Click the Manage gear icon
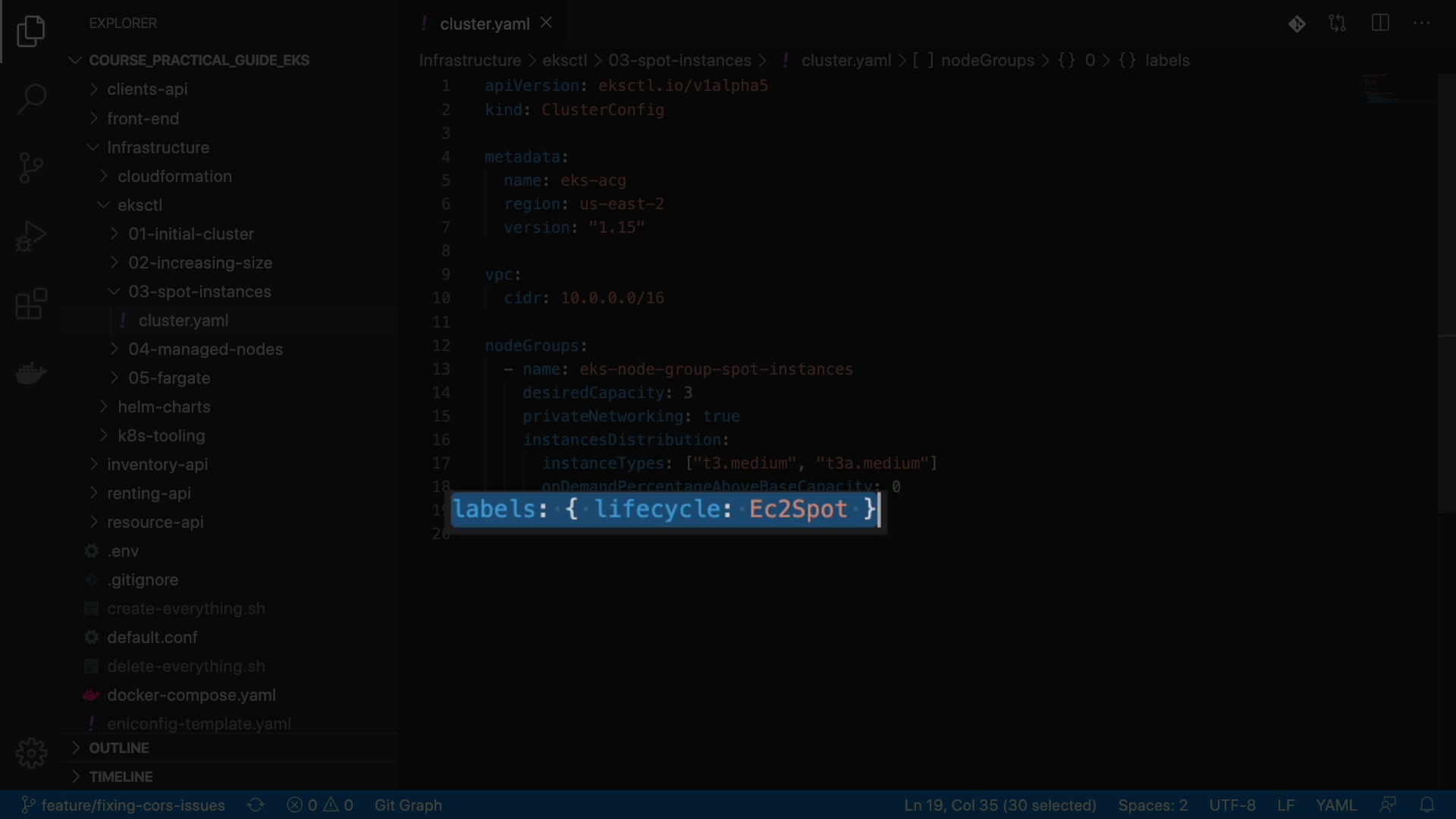1456x819 pixels. 31,753
